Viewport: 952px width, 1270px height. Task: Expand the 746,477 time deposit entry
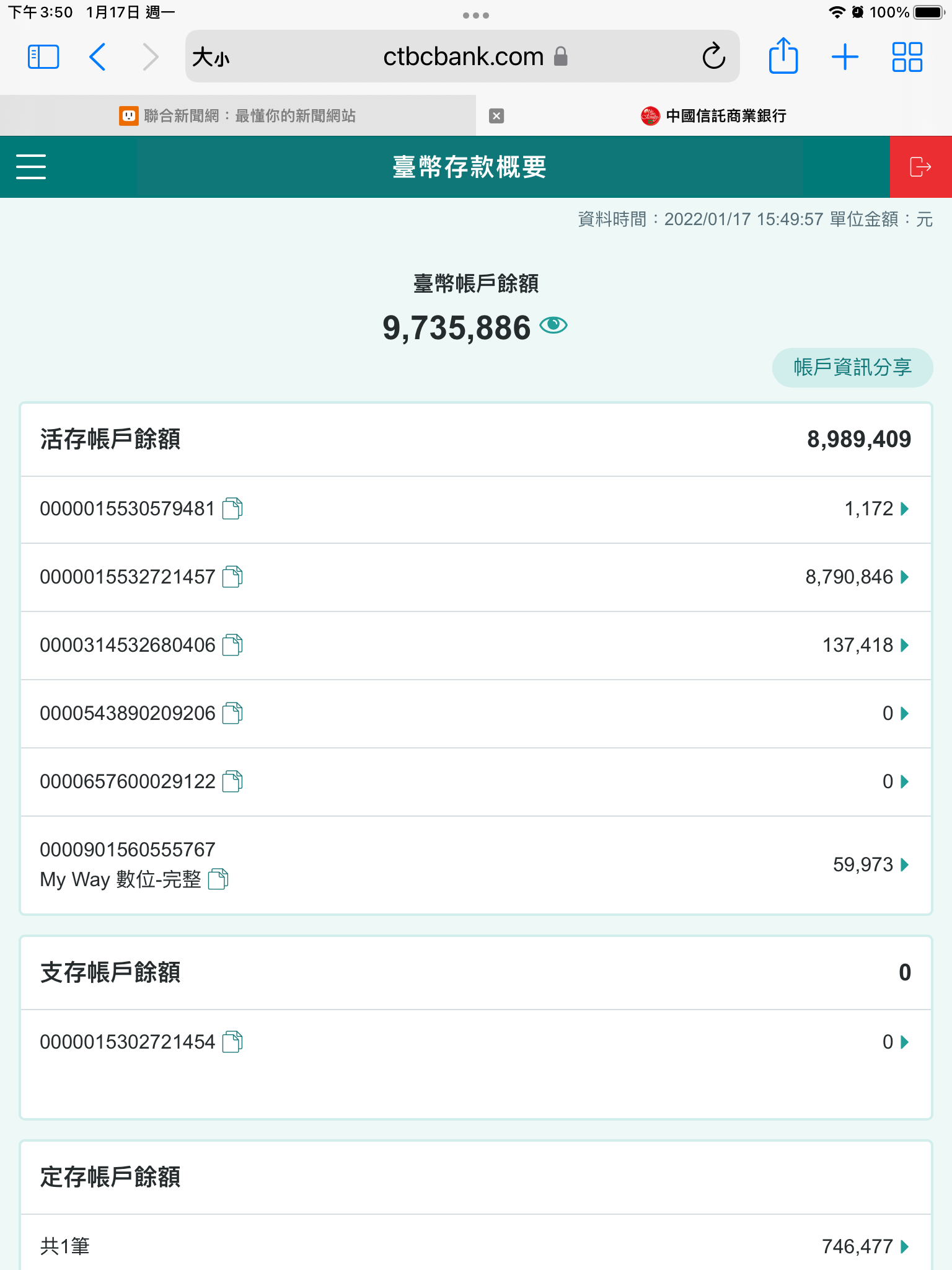coord(904,1246)
